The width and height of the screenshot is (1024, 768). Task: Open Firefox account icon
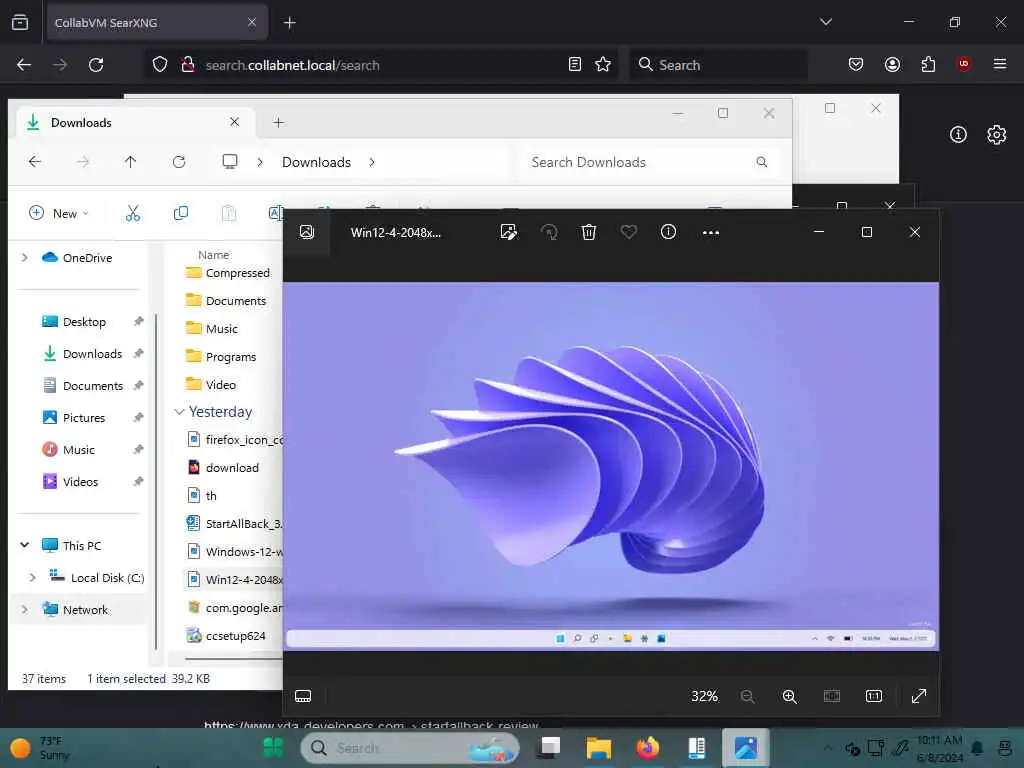pyautogui.click(x=892, y=64)
